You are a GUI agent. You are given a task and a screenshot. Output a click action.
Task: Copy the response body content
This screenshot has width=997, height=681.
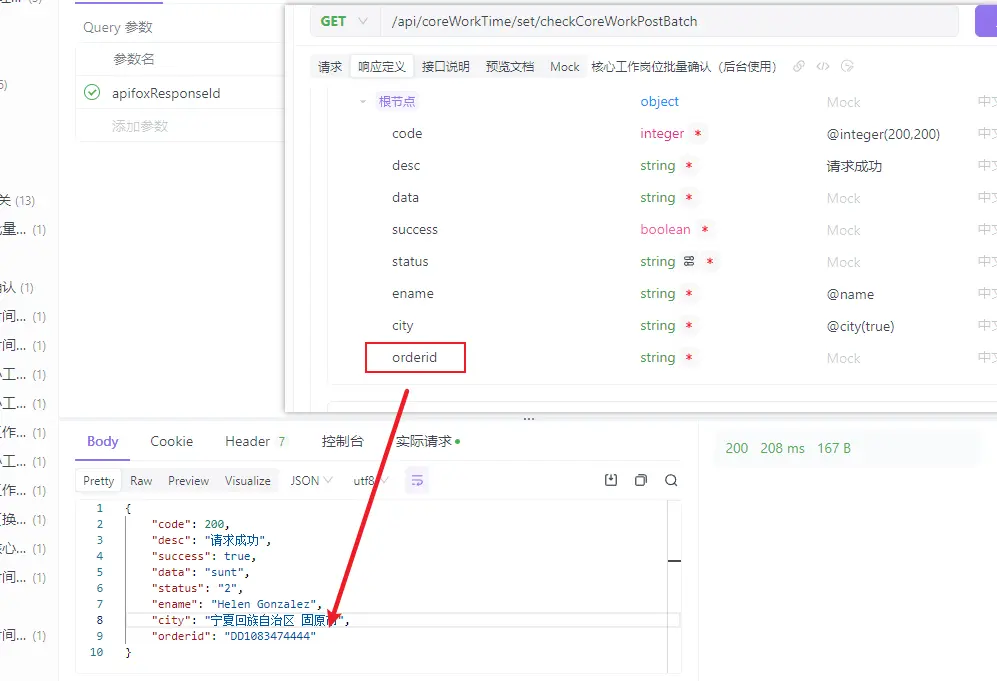click(x=641, y=480)
